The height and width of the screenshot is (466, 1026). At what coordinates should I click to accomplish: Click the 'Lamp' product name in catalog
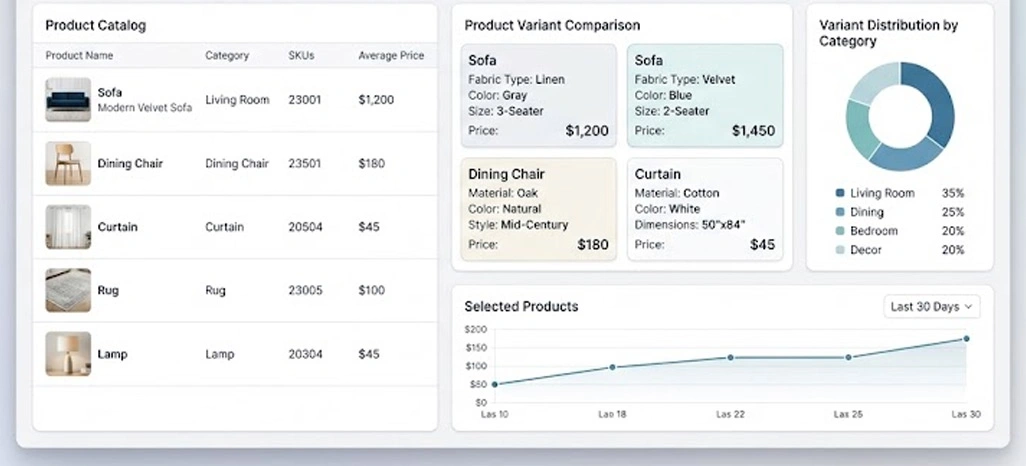click(113, 354)
